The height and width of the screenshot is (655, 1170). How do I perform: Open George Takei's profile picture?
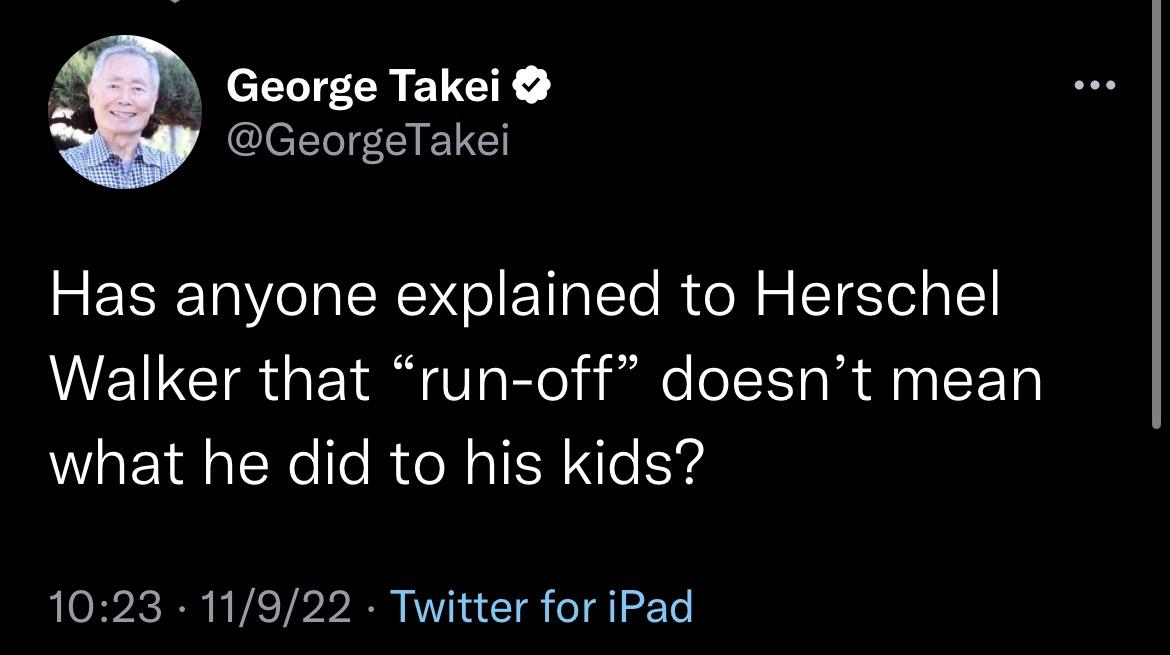click(x=126, y=112)
